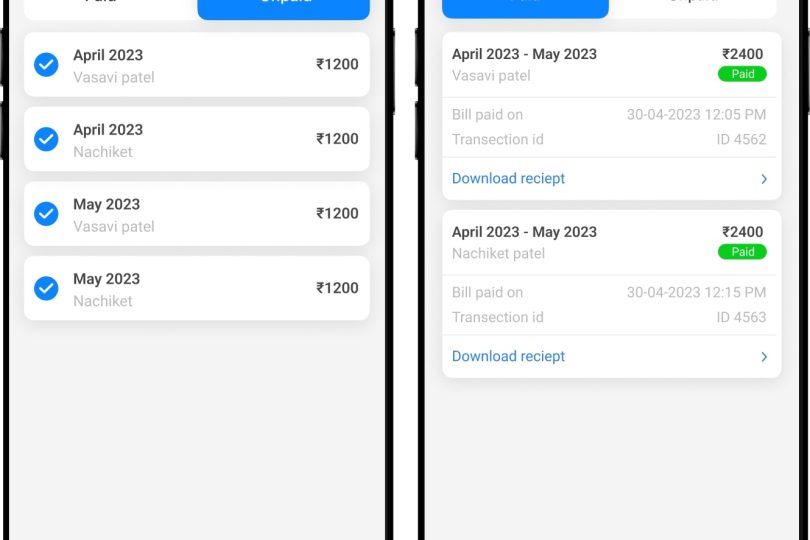This screenshot has width=810, height=540.
Task: Click green Paid badge on Nachiket patel card
Action: tap(742, 252)
